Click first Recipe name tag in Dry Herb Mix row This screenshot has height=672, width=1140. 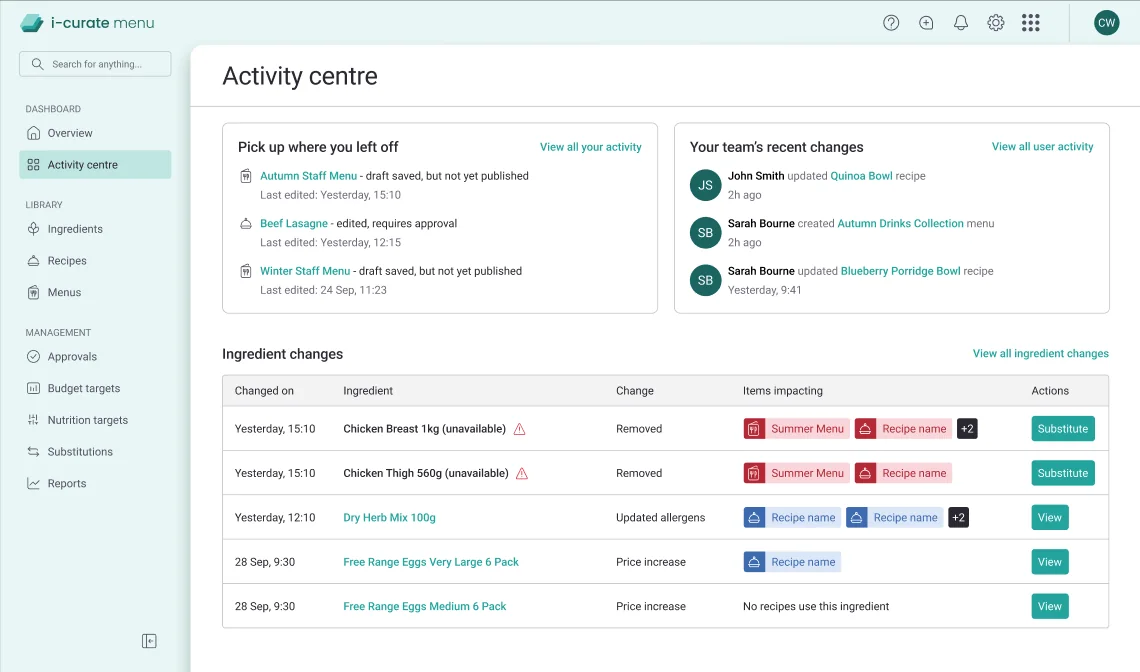792,518
